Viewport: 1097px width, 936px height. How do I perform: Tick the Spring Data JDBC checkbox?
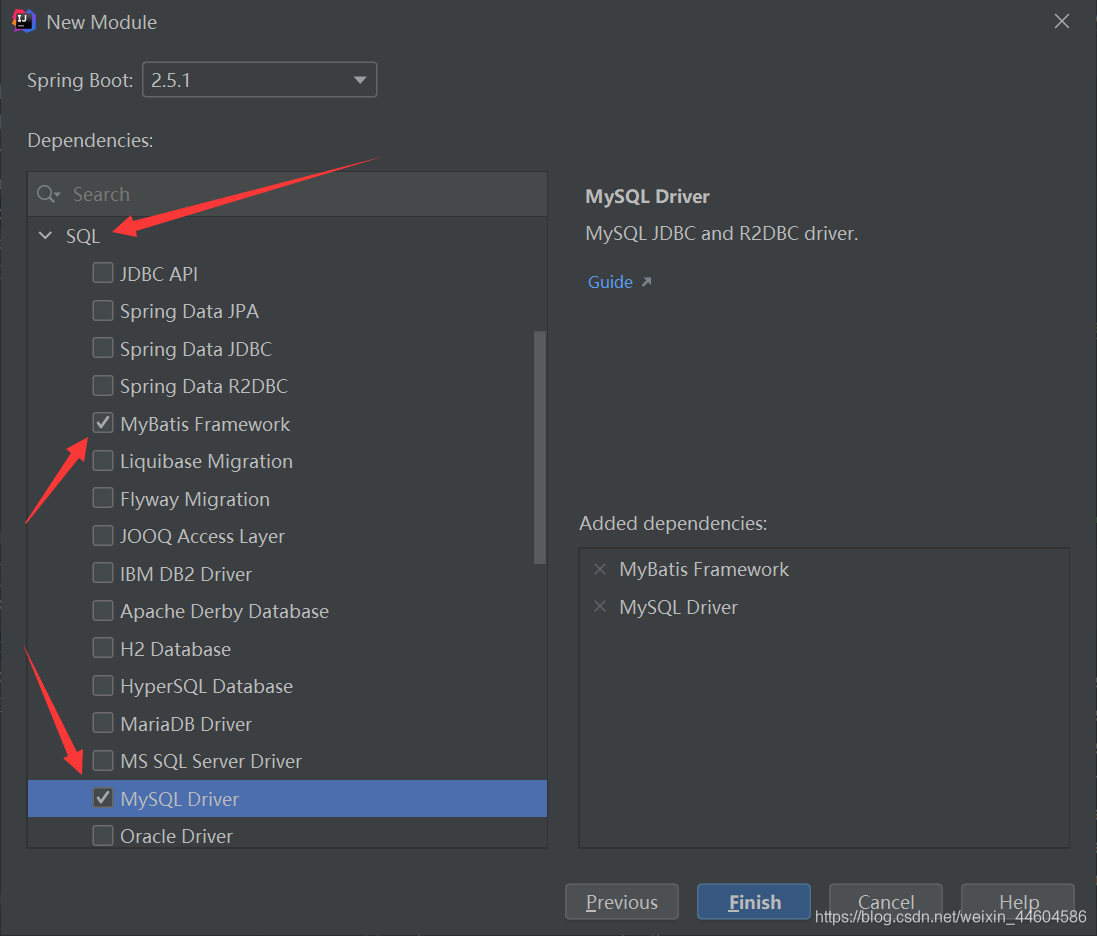pyautogui.click(x=103, y=348)
